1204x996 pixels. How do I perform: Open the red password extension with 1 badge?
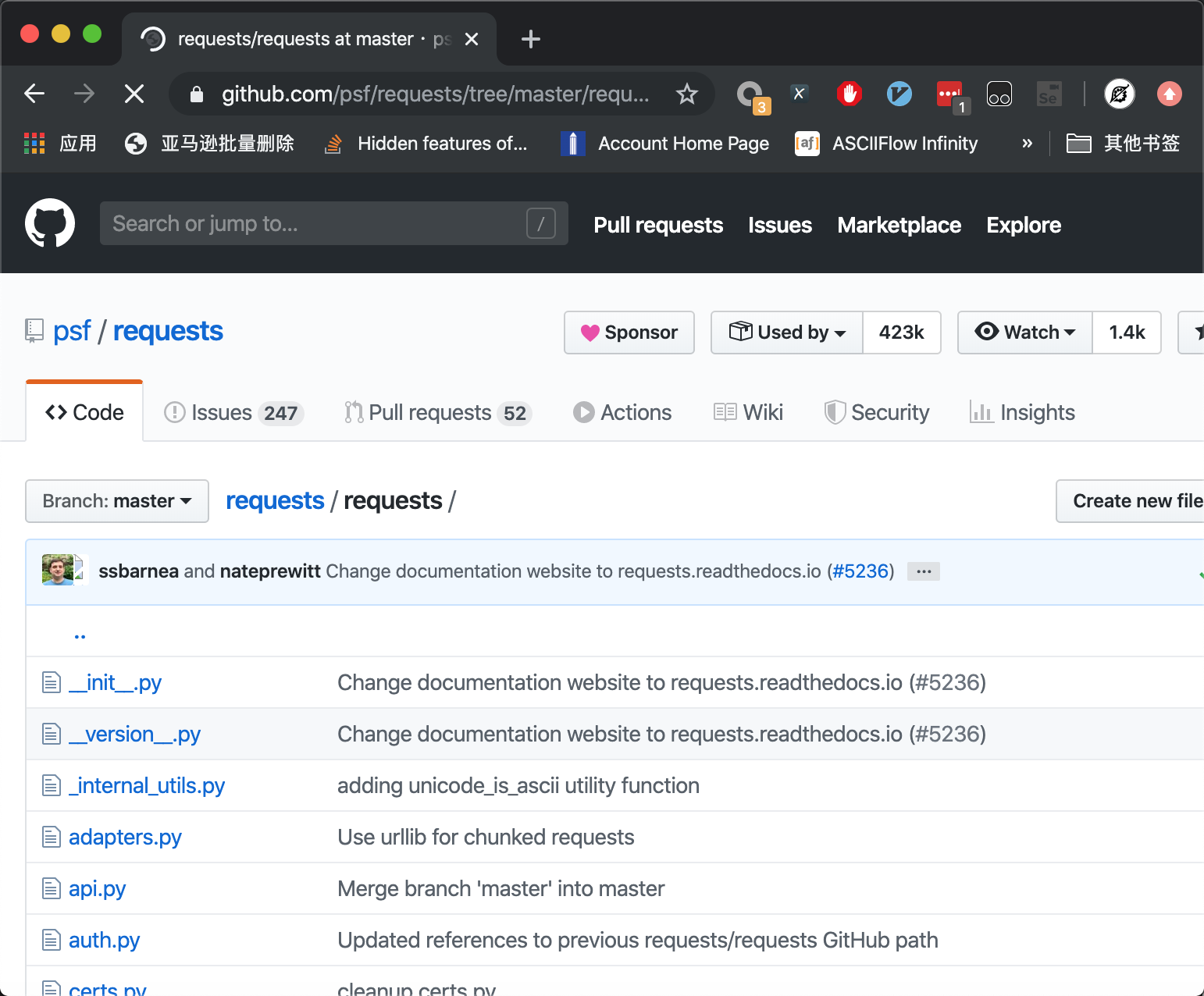point(953,96)
